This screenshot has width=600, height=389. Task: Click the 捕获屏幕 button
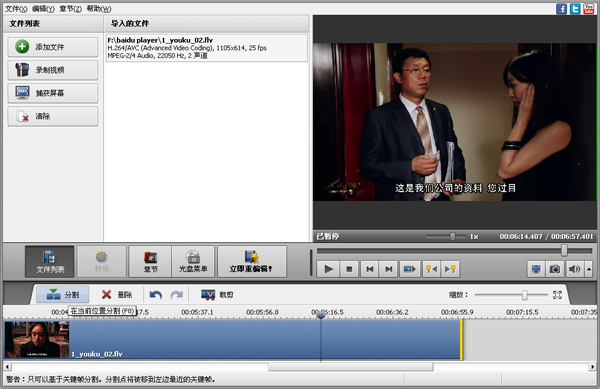coord(53,93)
